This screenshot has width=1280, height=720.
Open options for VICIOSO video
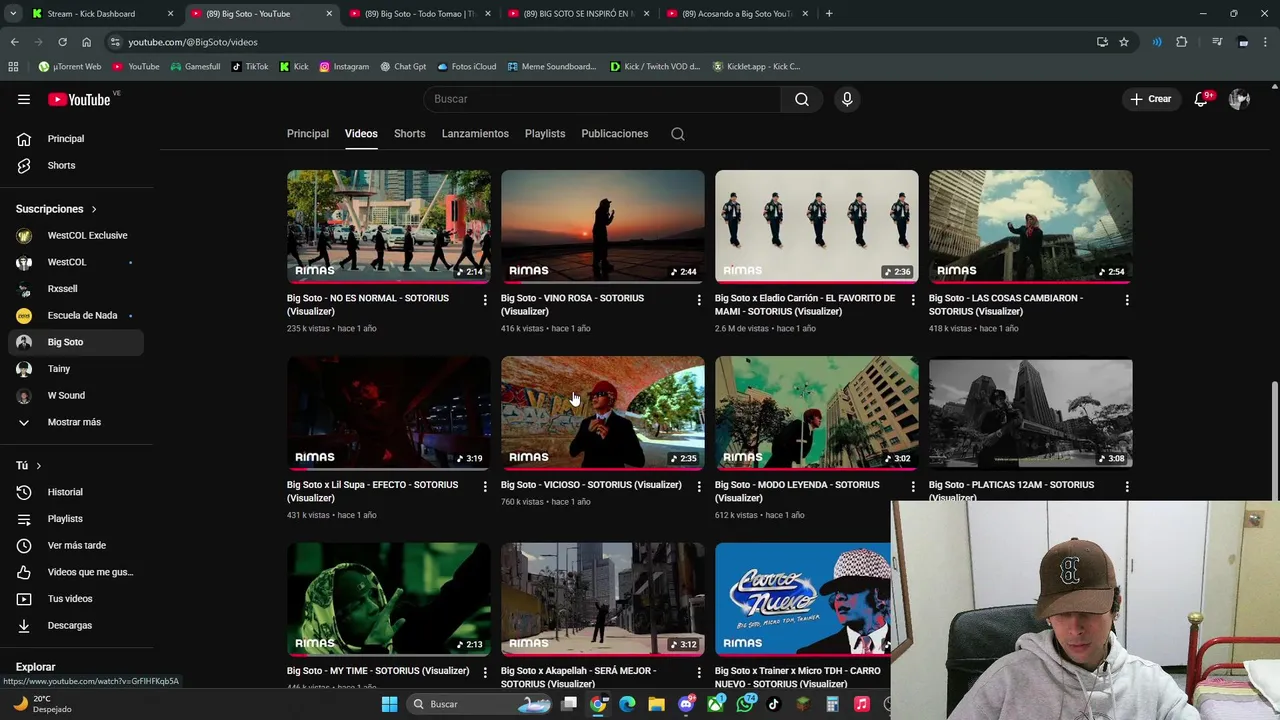[699, 487]
